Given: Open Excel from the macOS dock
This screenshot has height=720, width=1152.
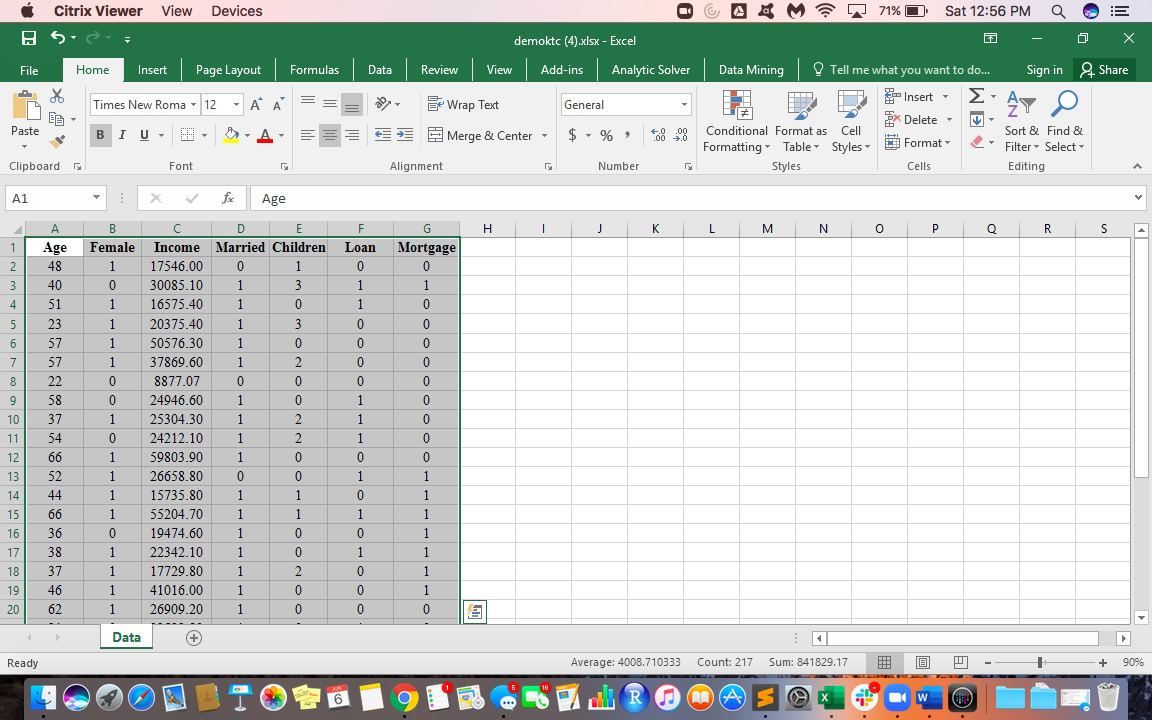Looking at the screenshot, I should (x=831, y=696).
